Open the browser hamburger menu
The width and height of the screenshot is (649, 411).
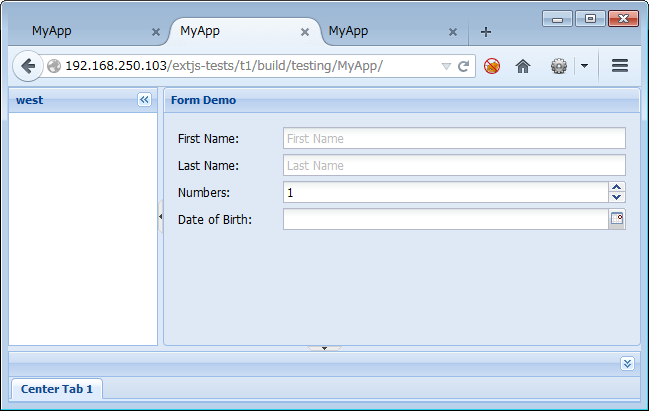[x=620, y=66]
